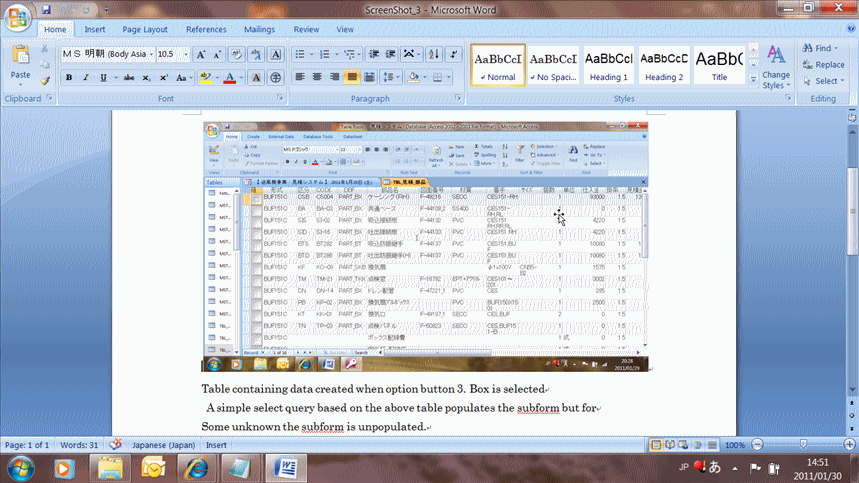Align text left
This screenshot has width=859, height=483.
point(300,77)
